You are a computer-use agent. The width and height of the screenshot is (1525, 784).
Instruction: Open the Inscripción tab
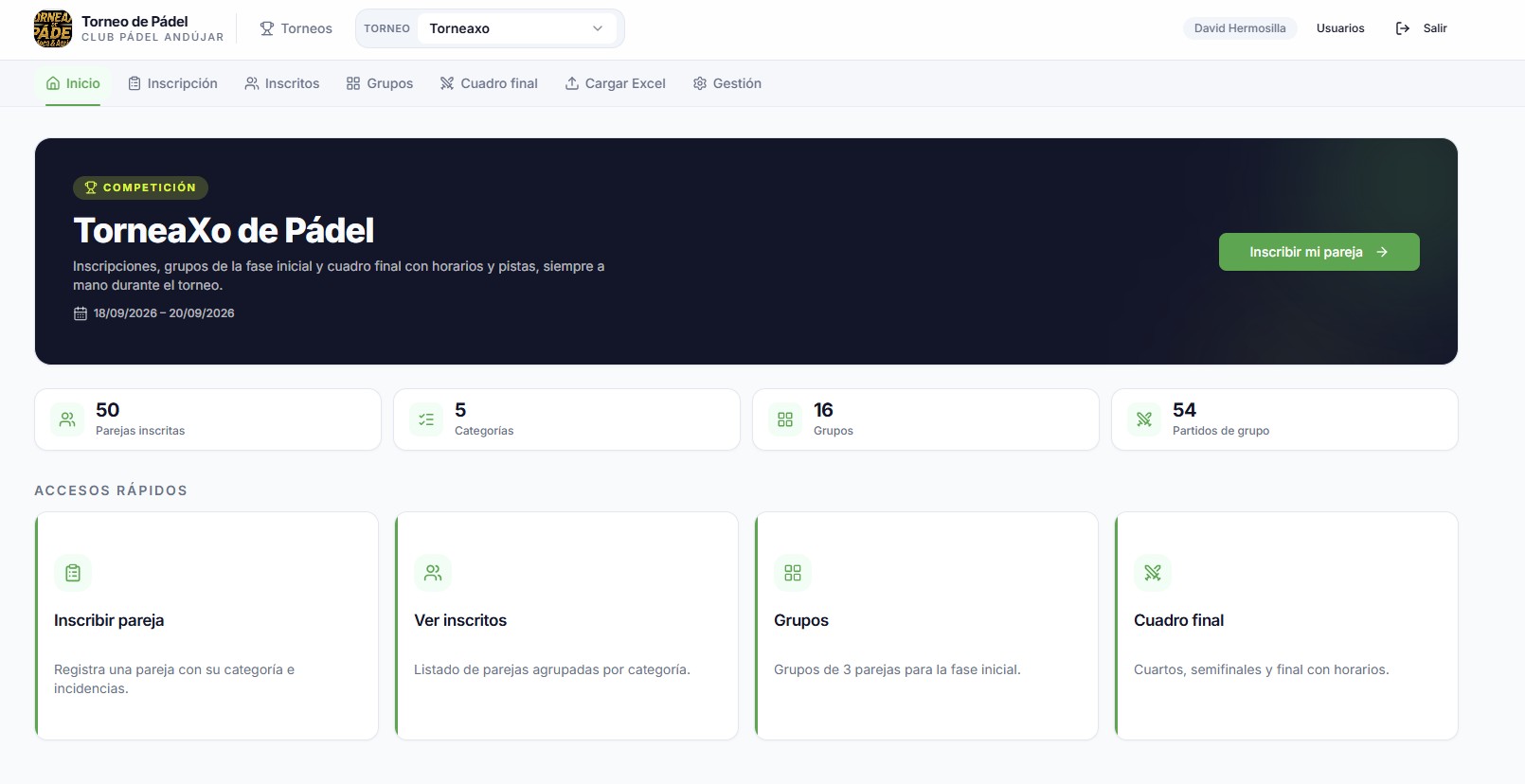pyautogui.click(x=173, y=83)
